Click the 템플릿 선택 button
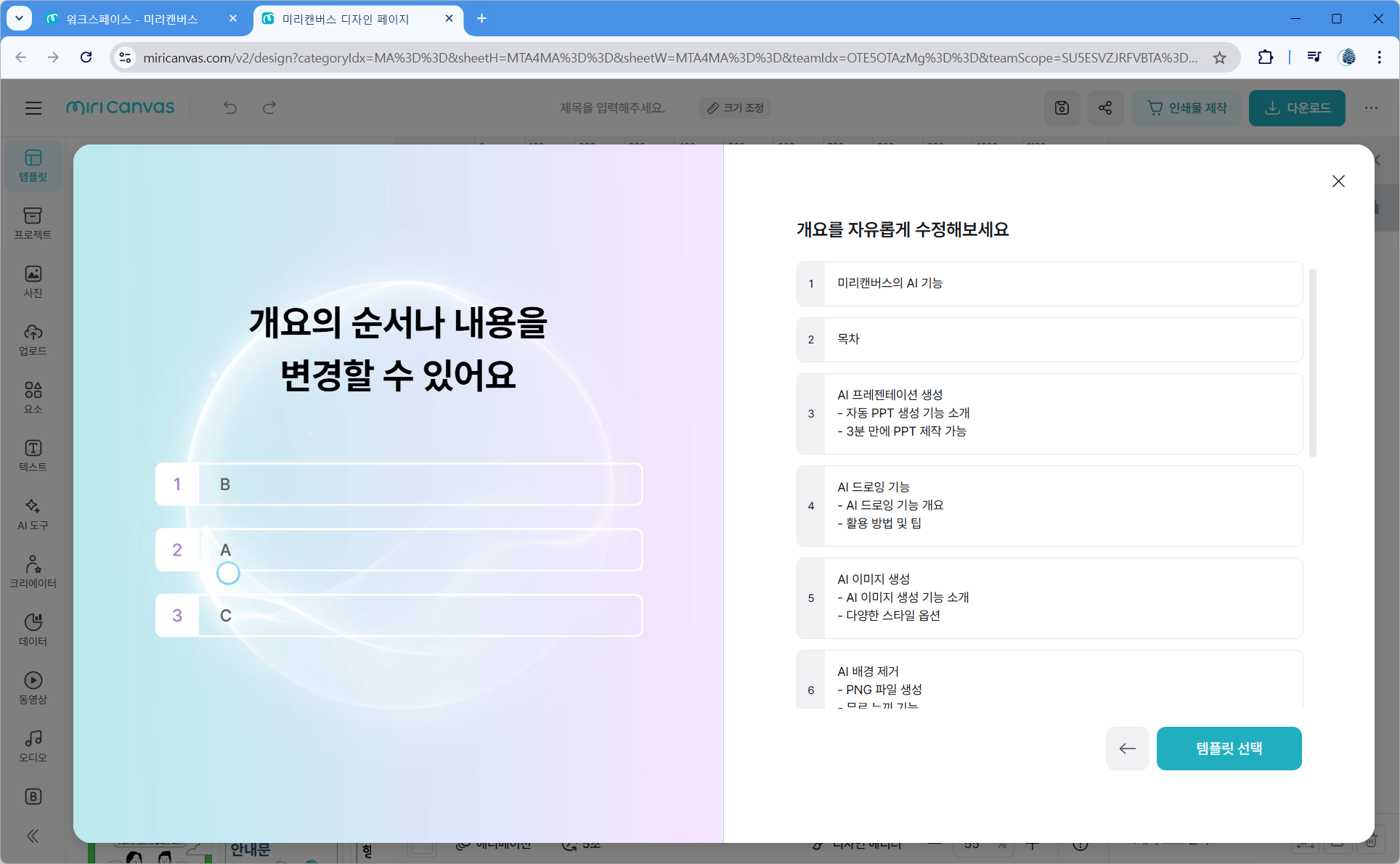The width and height of the screenshot is (1400, 864). coord(1229,749)
